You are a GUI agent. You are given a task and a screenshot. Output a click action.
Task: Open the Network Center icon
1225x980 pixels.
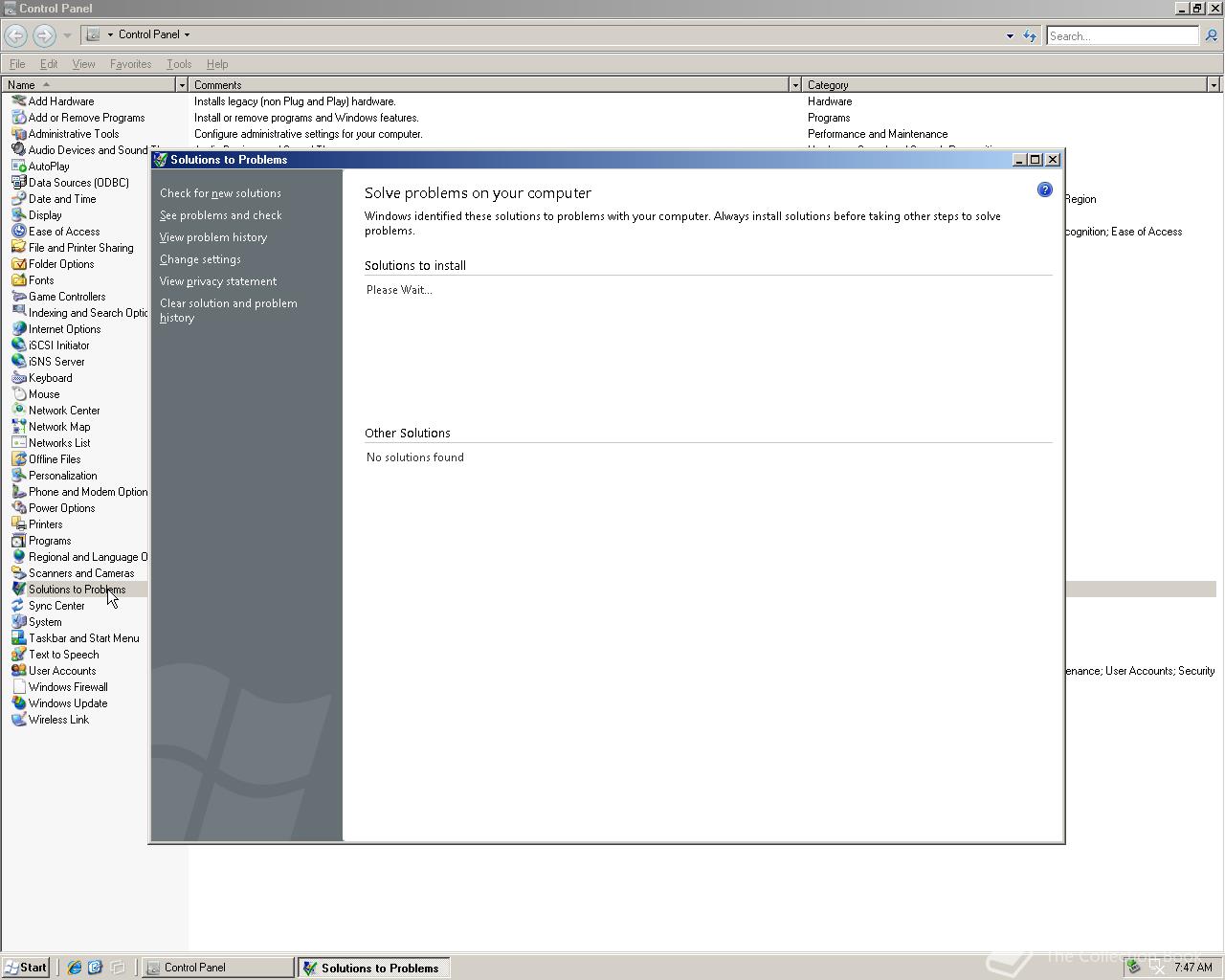coord(18,410)
